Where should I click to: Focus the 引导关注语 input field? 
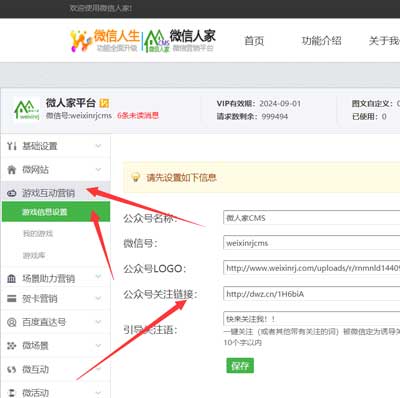(312, 319)
